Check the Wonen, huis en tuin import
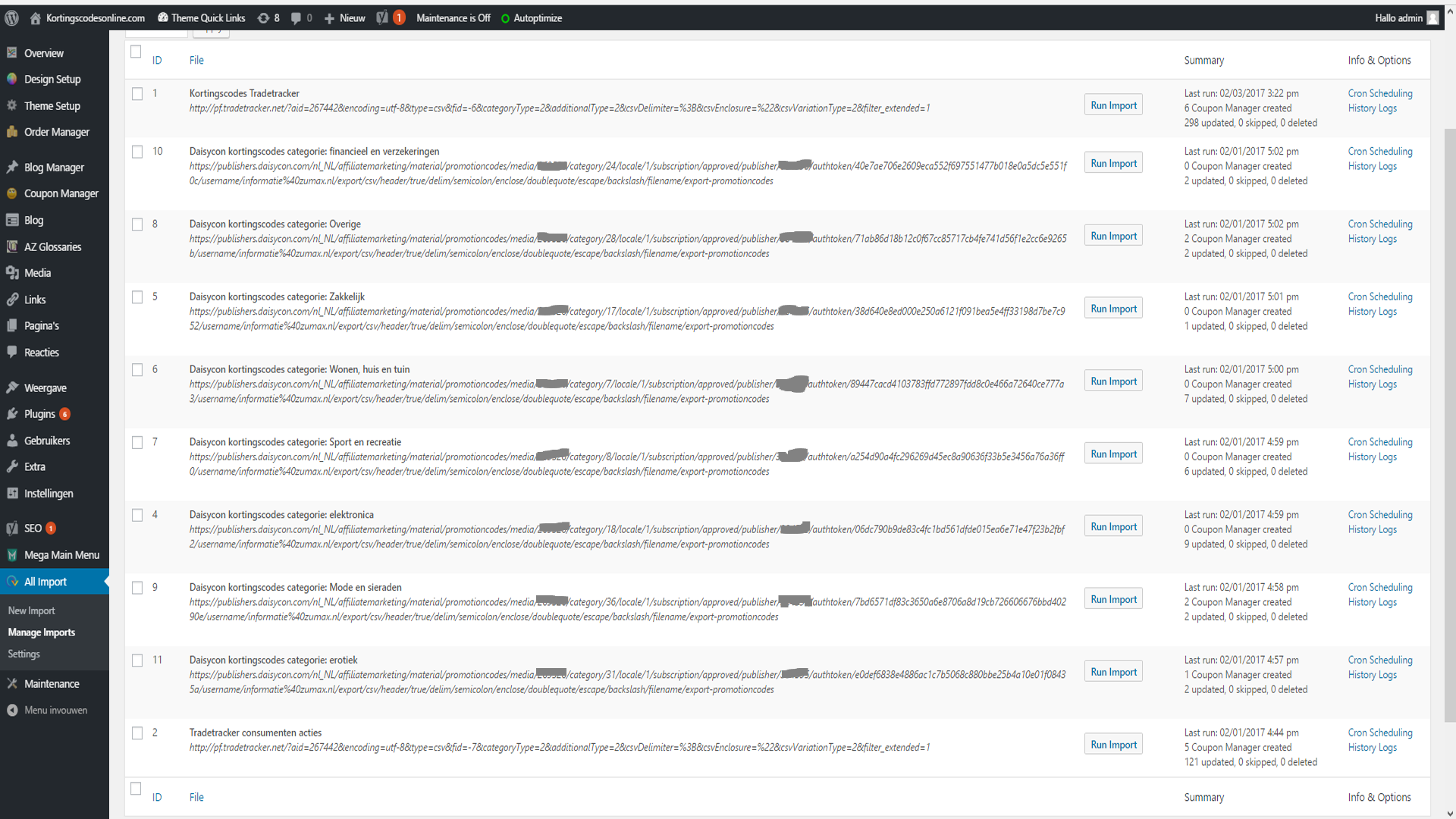 coord(137,370)
